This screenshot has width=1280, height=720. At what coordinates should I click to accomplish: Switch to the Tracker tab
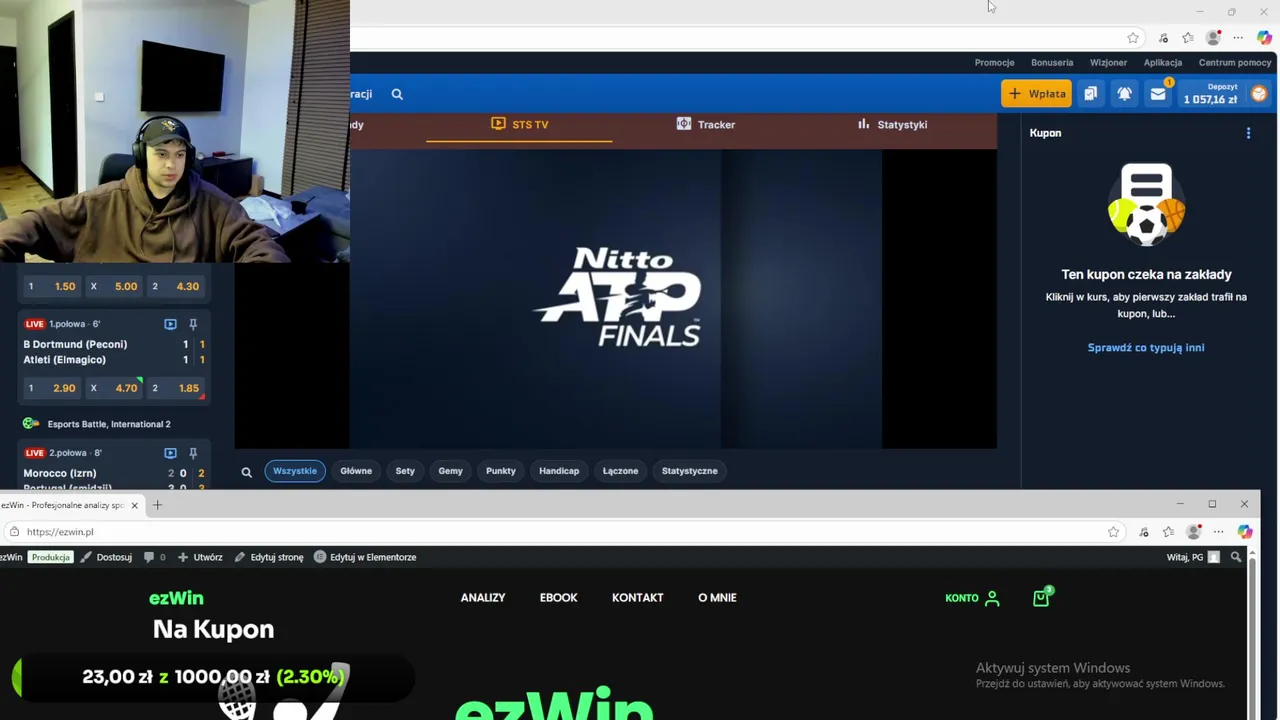pos(706,125)
